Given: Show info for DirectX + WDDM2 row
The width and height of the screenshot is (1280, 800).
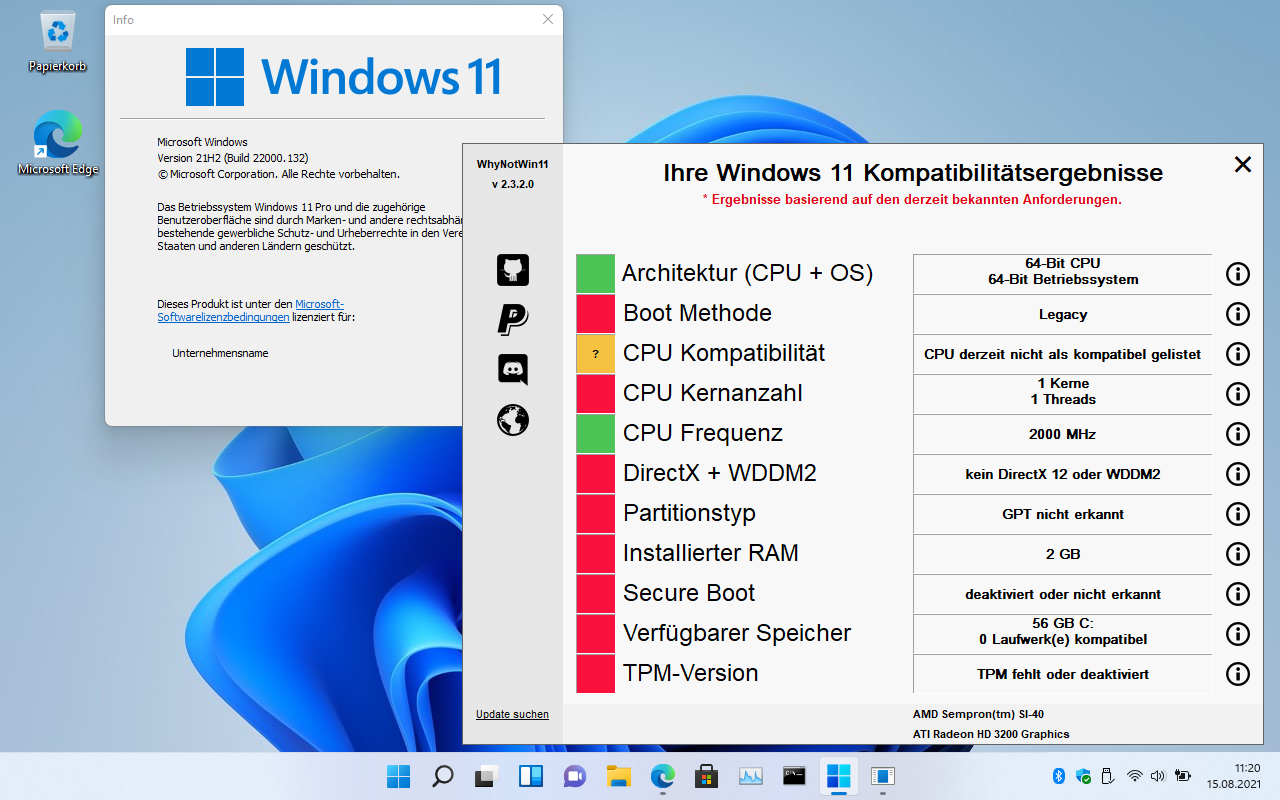Looking at the screenshot, I should tap(1238, 473).
